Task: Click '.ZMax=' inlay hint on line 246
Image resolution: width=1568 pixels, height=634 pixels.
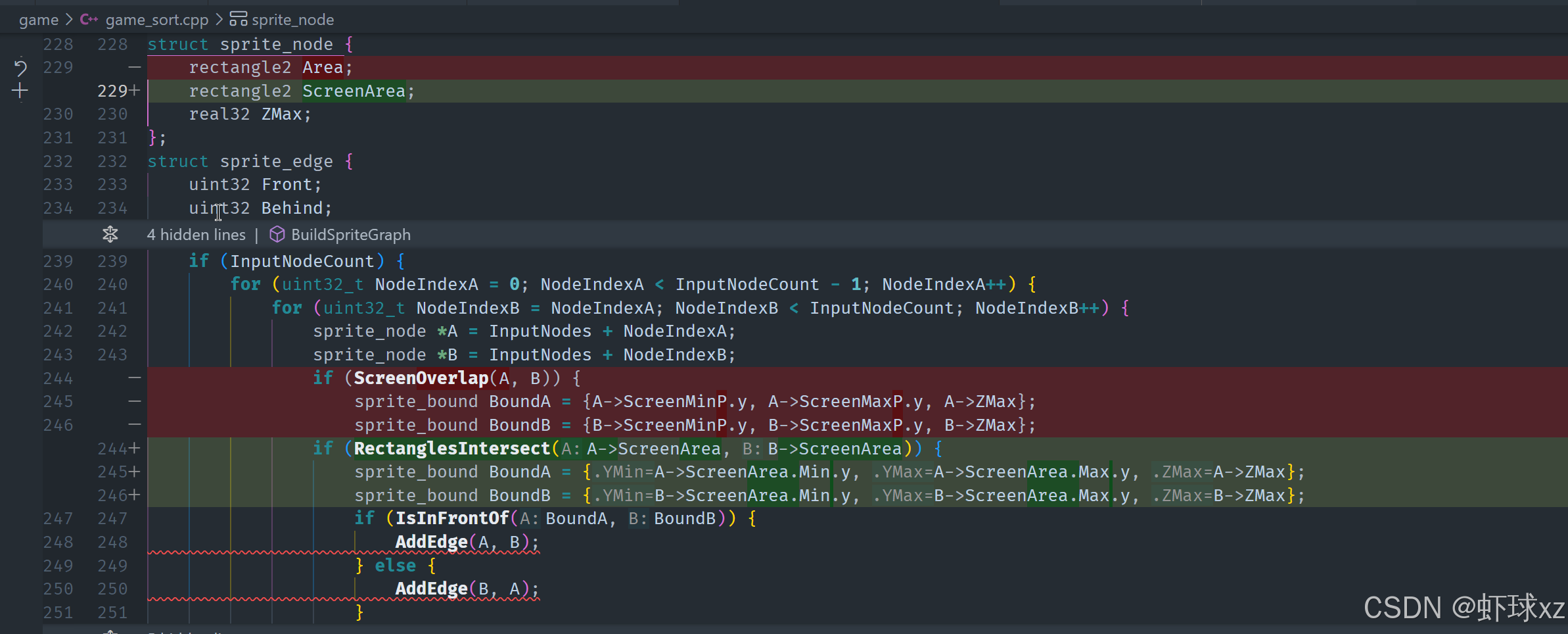Action: [x=1183, y=496]
